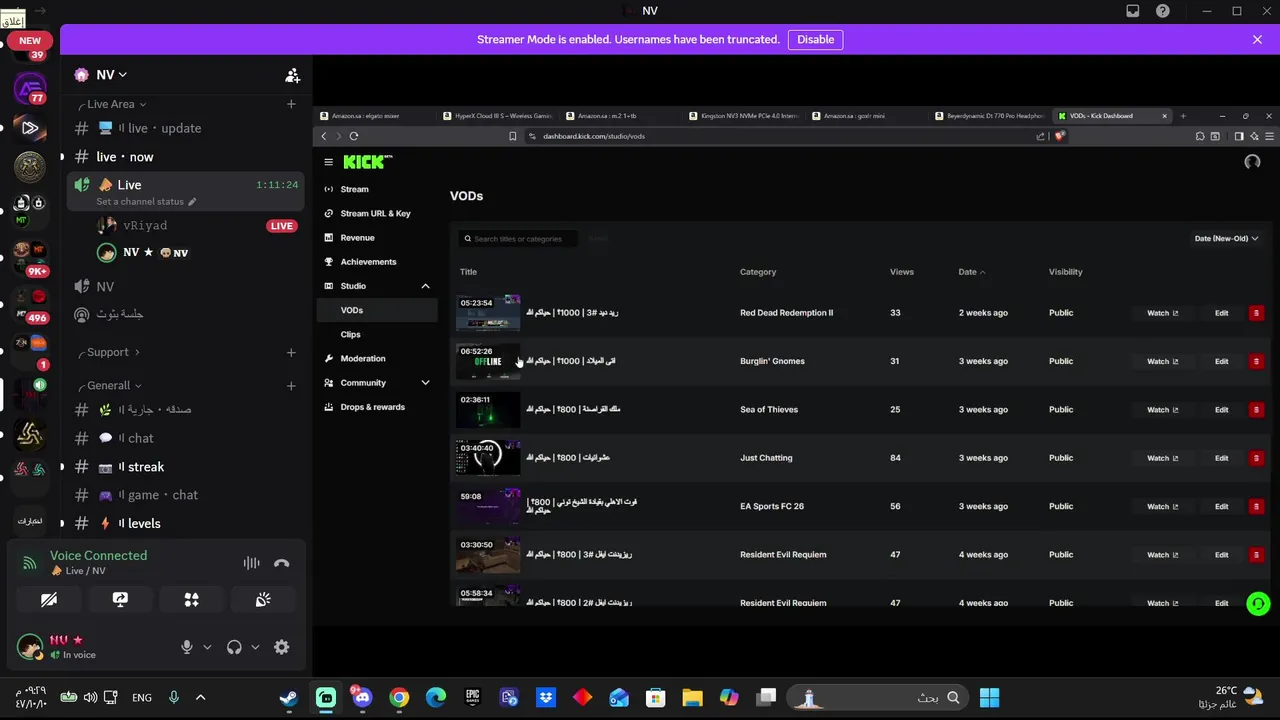This screenshot has height=720, width=1280.
Task: Open the Discord activities icon
Action: (191, 599)
